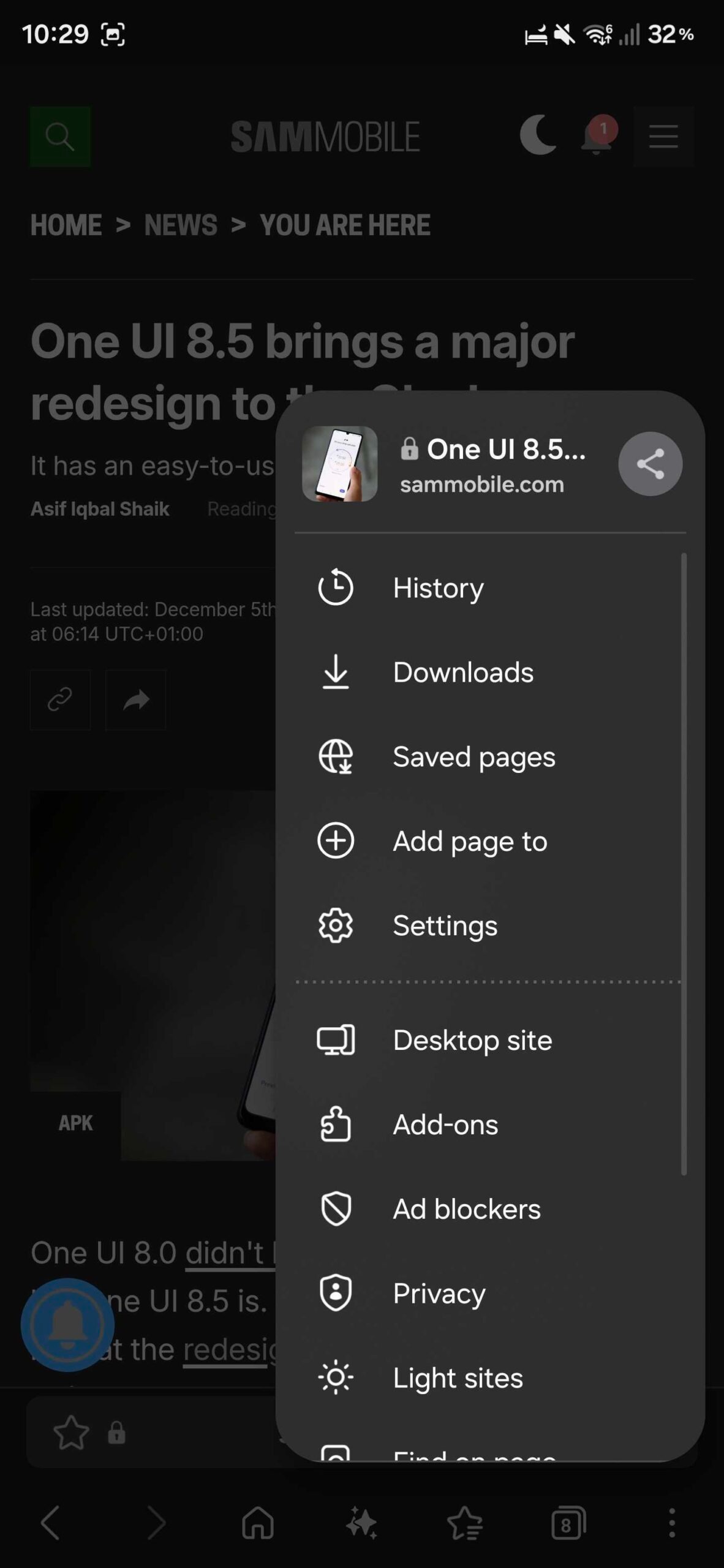Tap the Wi-Fi status icon
724x1568 pixels.
[x=598, y=34]
